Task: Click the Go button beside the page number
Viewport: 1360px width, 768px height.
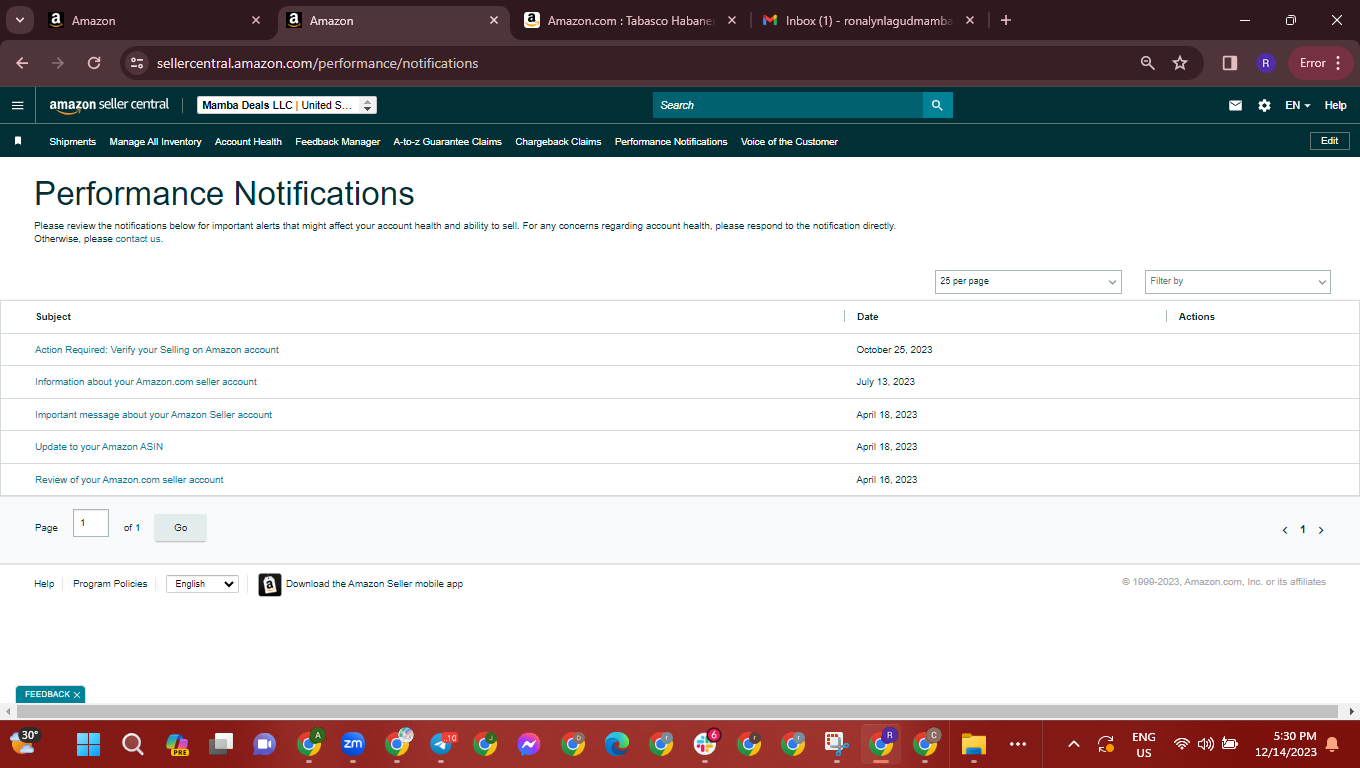Action: 180,528
